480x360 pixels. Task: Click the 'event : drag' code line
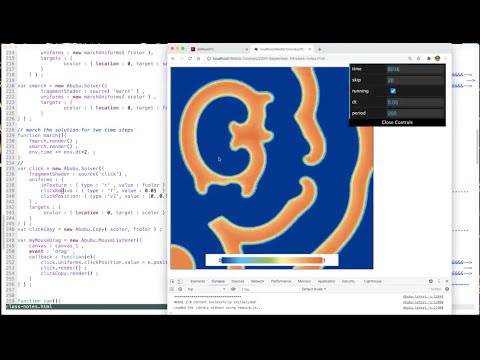[53, 251]
